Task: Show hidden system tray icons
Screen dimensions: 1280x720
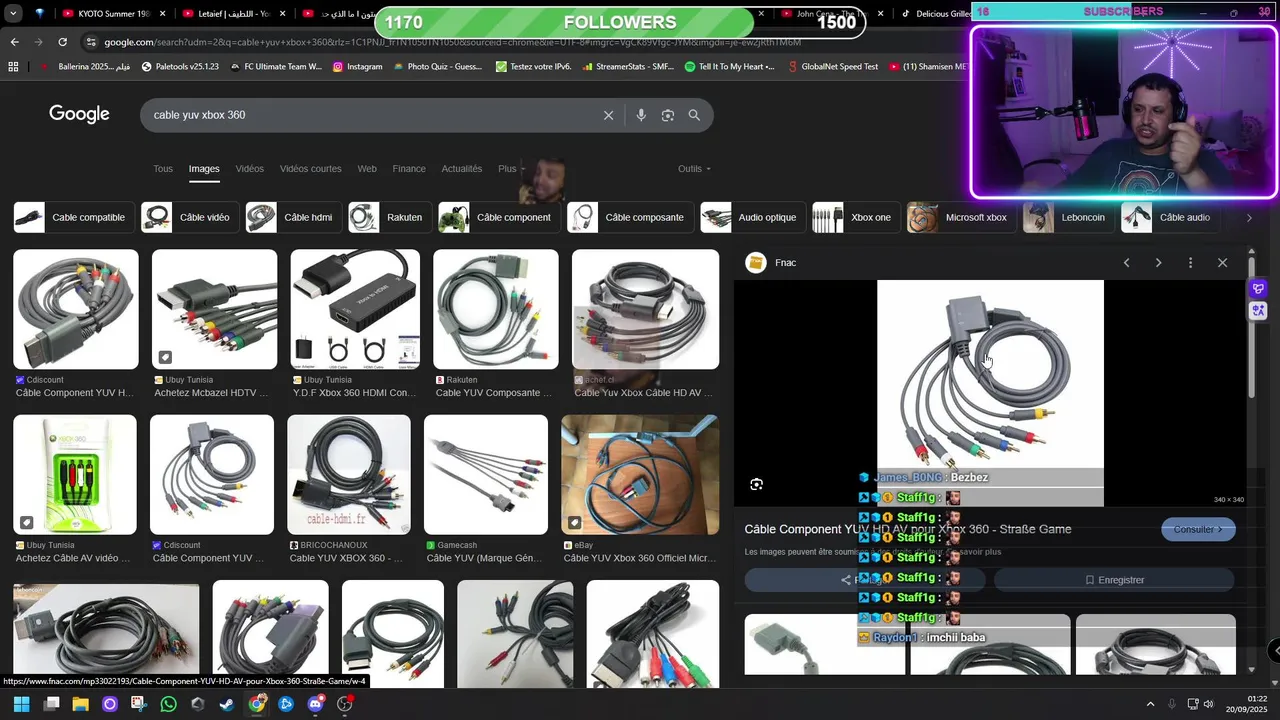Action: pos(1150,704)
